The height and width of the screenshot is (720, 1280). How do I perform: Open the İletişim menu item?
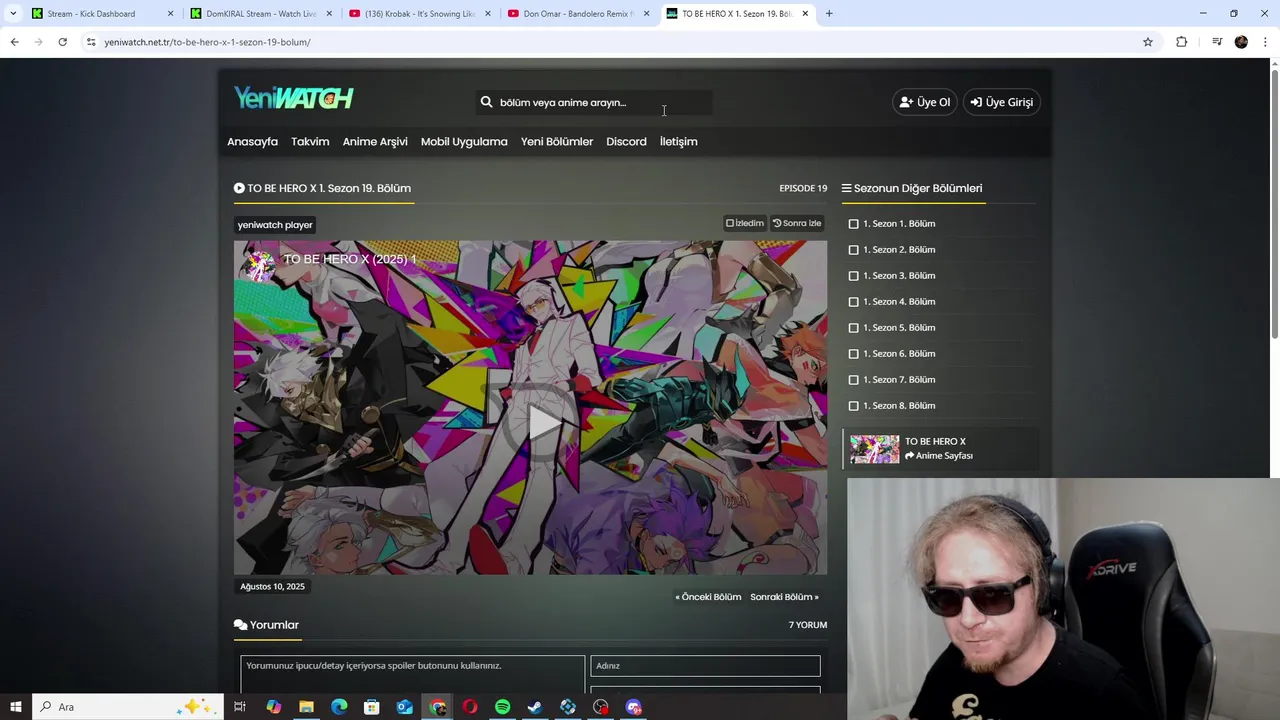click(x=678, y=142)
